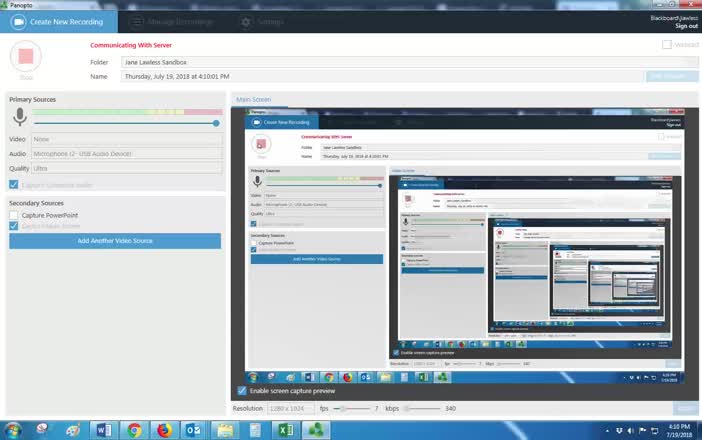Open Outlook from the taskbar
This screenshot has width=702, height=440.
(194, 430)
